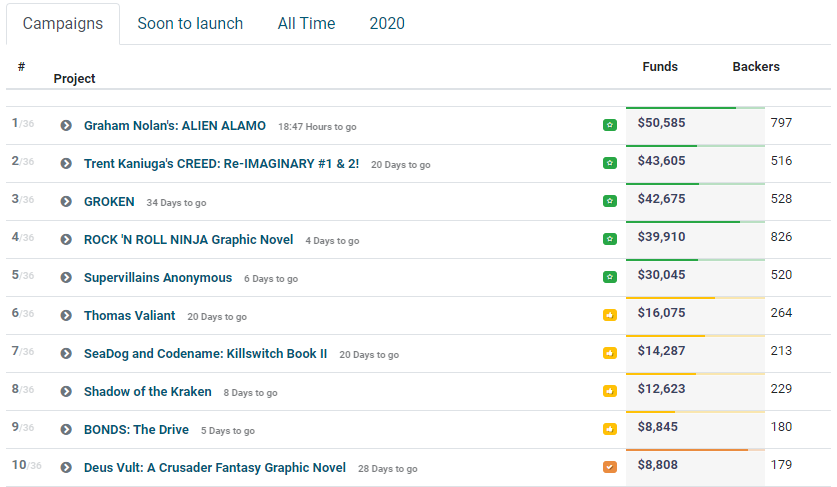Viewport: 837px width, 487px height.
Task: Click yellow thumbs-up badge for BONDS: The Drive
Action: [610, 429]
